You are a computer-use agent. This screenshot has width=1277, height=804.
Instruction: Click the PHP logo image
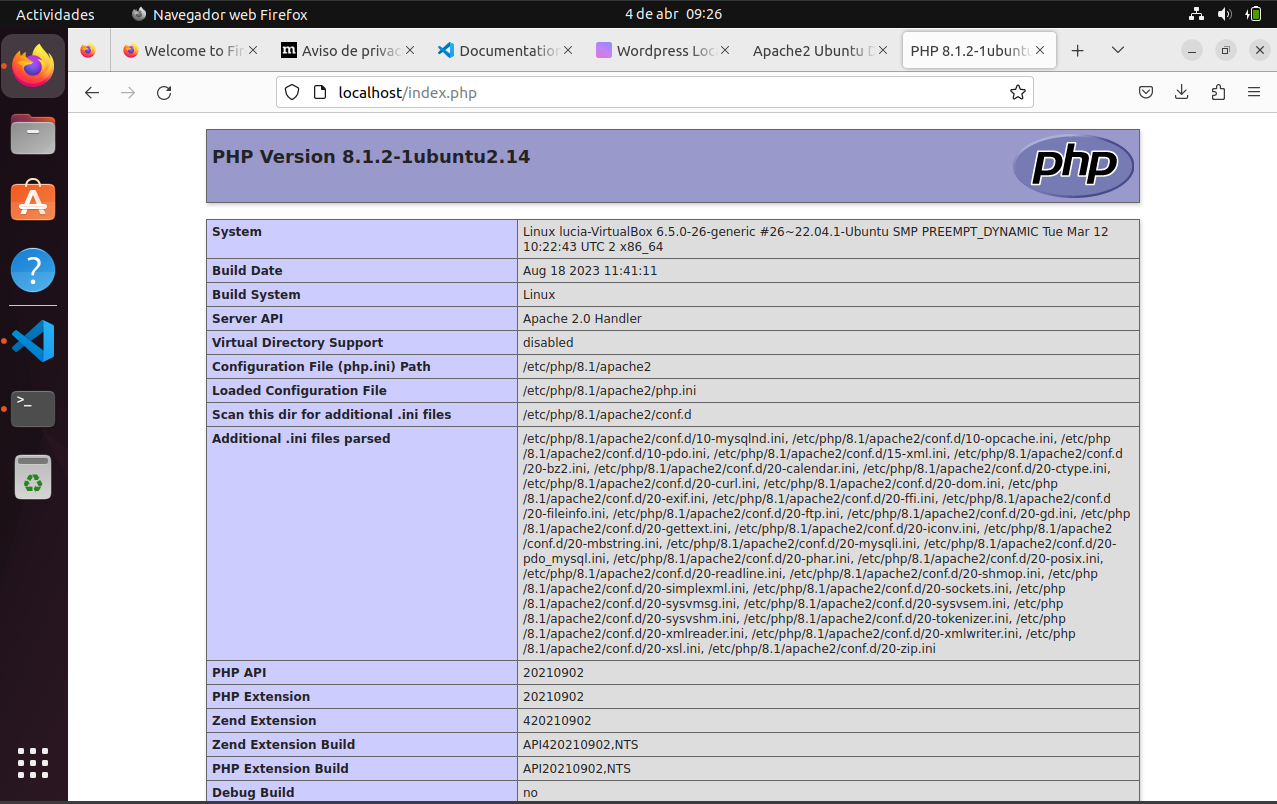click(x=1072, y=166)
